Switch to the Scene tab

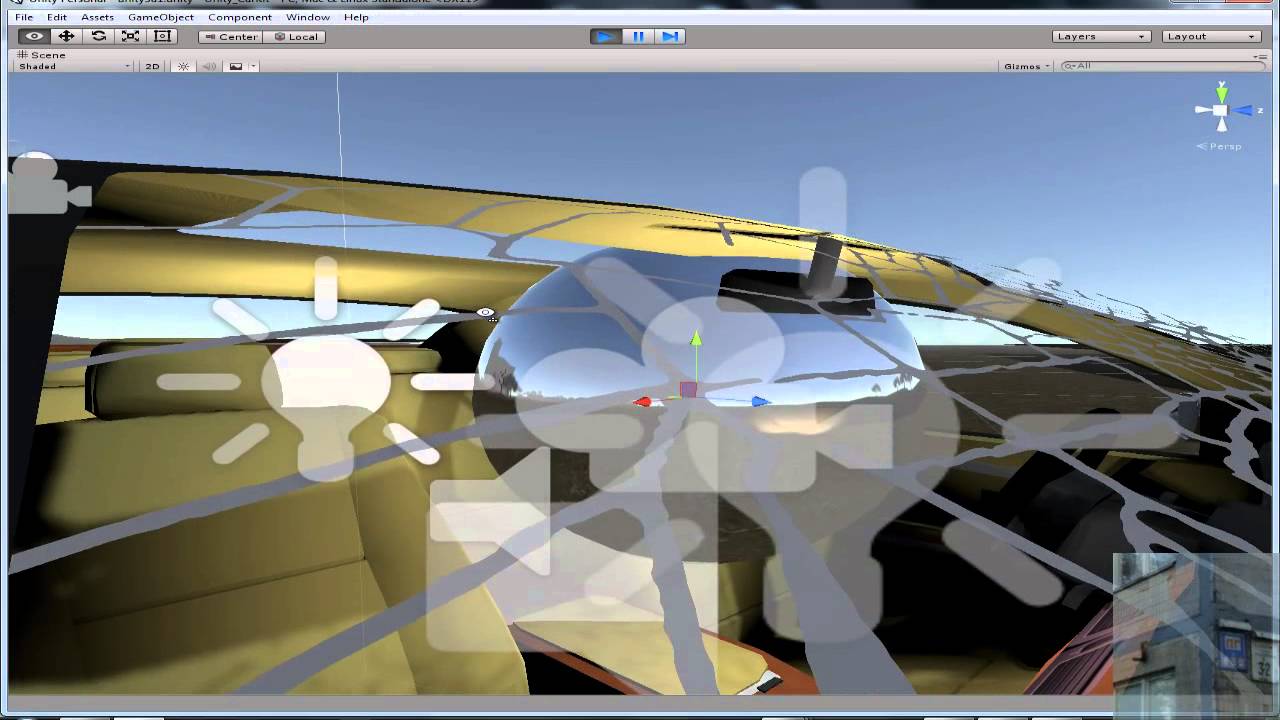pos(42,55)
